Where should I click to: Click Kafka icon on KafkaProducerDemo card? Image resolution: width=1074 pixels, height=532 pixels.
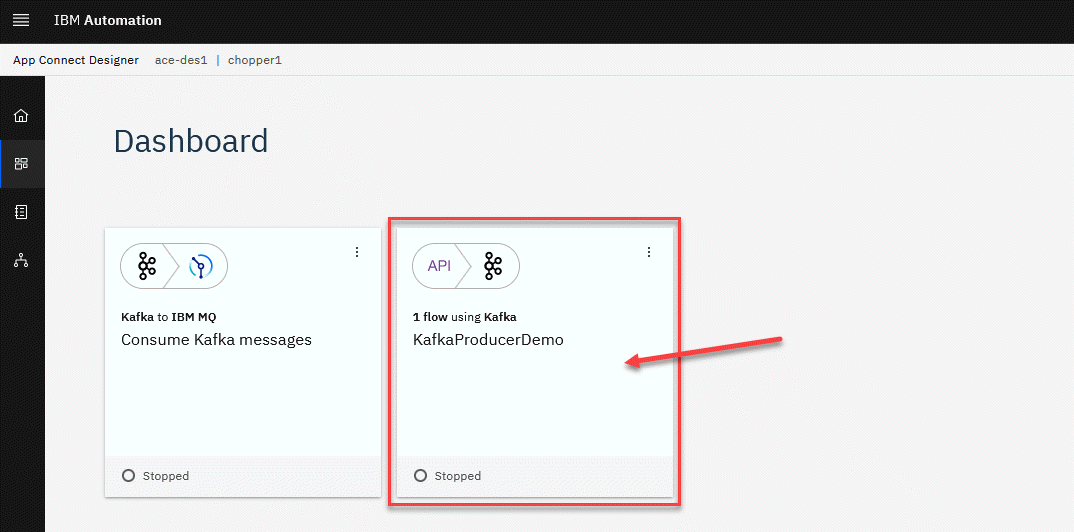click(493, 265)
